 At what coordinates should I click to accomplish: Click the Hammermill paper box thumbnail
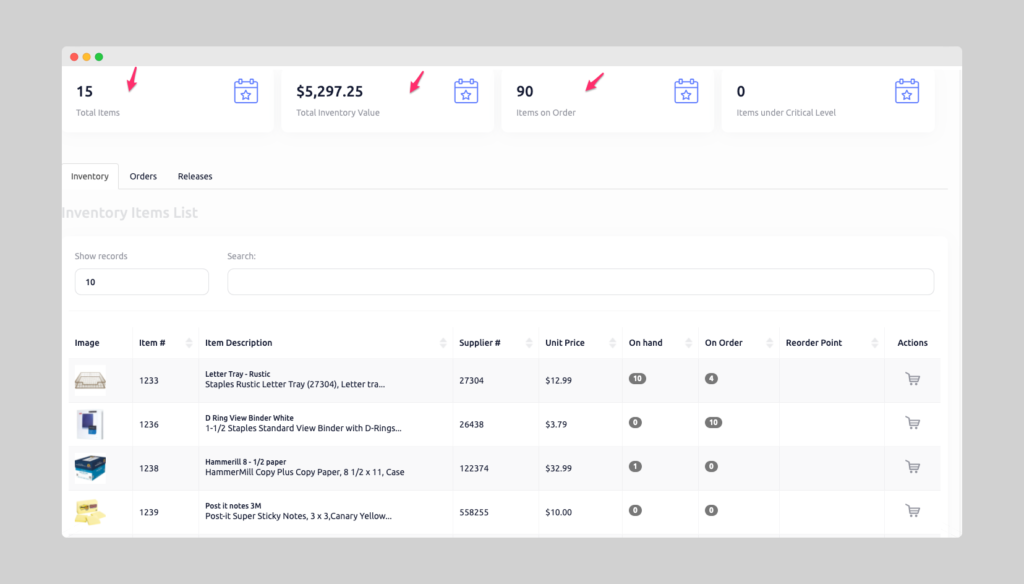pyautogui.click(x=90, y=467)
